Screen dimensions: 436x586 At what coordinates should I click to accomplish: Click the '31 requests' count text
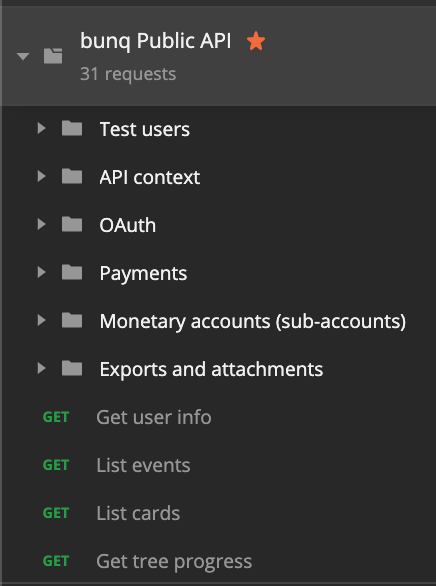[x=128, y=74]
